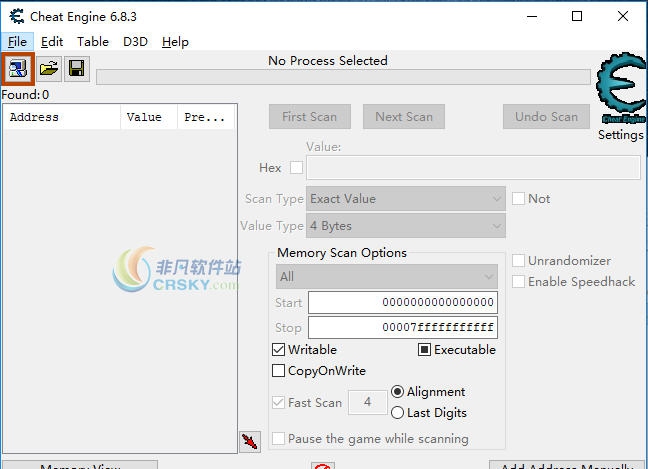
Task: Click the First Scan button
Action: click(310, 117)
